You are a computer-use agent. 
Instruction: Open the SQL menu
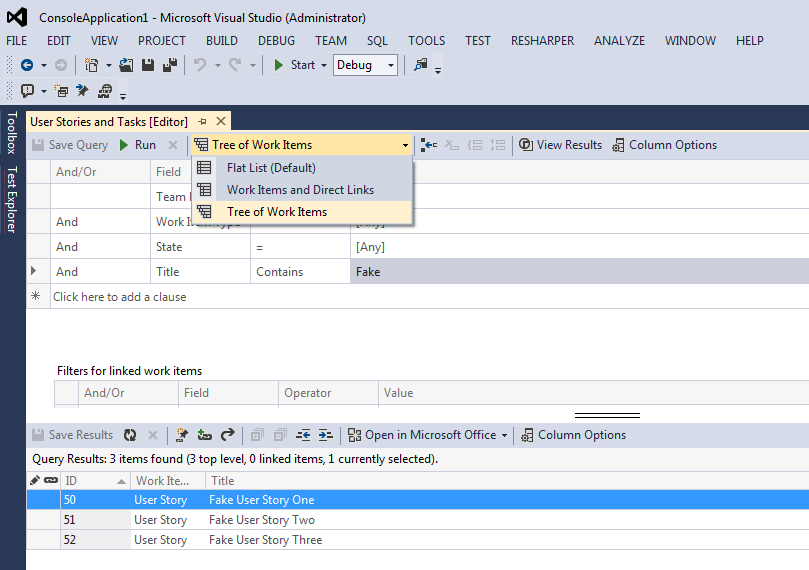click(x=377, y=41)
